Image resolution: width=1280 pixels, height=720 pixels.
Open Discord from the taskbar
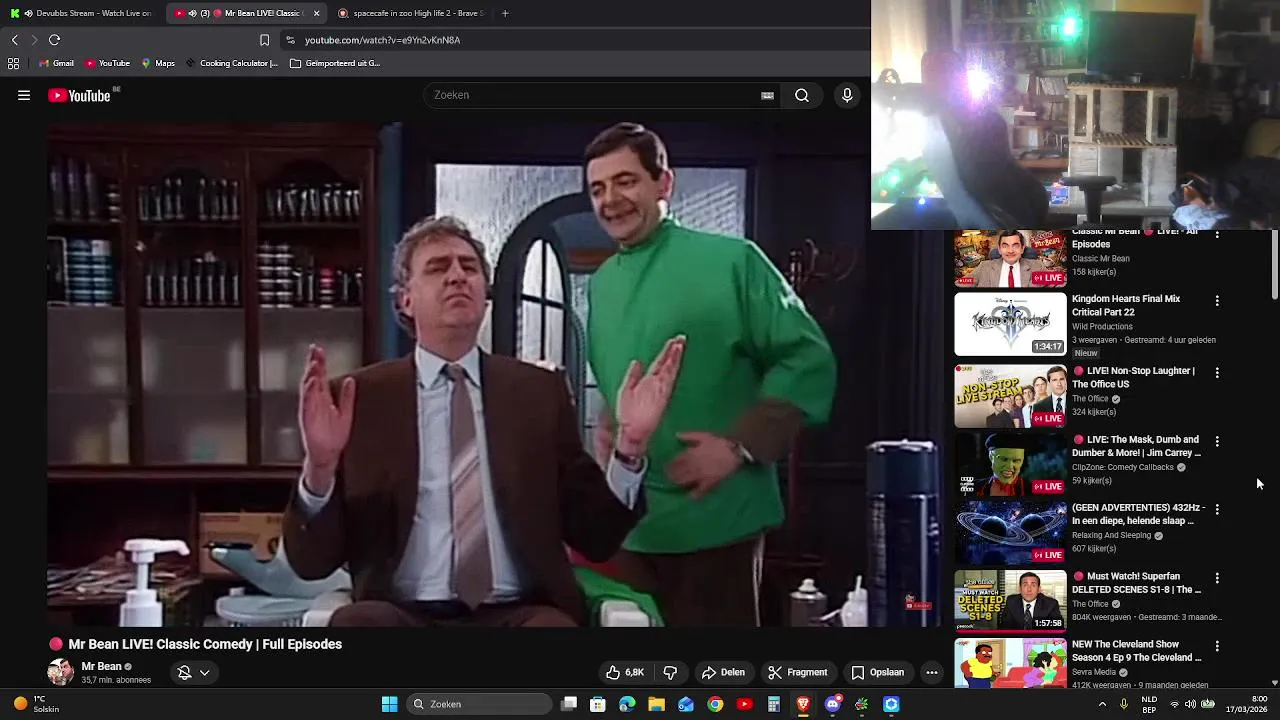[832, 704]
